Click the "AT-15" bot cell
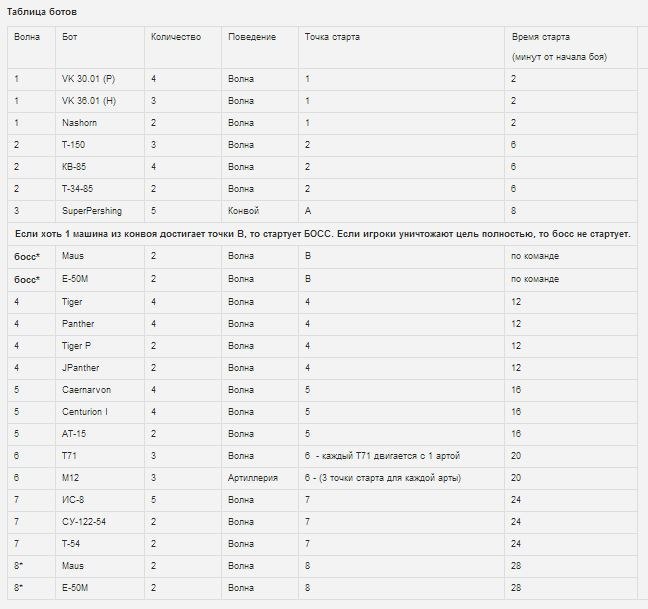The width and height of the screenshot is (648, 609). click(x=75, y=433)
